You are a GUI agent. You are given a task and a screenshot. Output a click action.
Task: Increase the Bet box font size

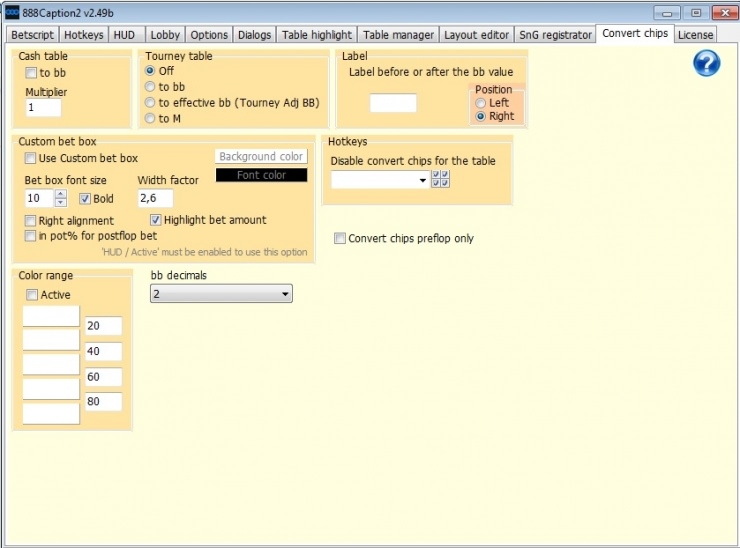coord(60,194)
